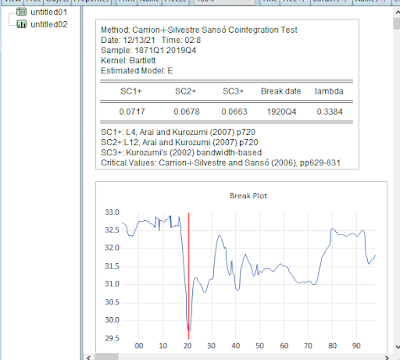Click the 70 x-axis label

click(308, 346)
